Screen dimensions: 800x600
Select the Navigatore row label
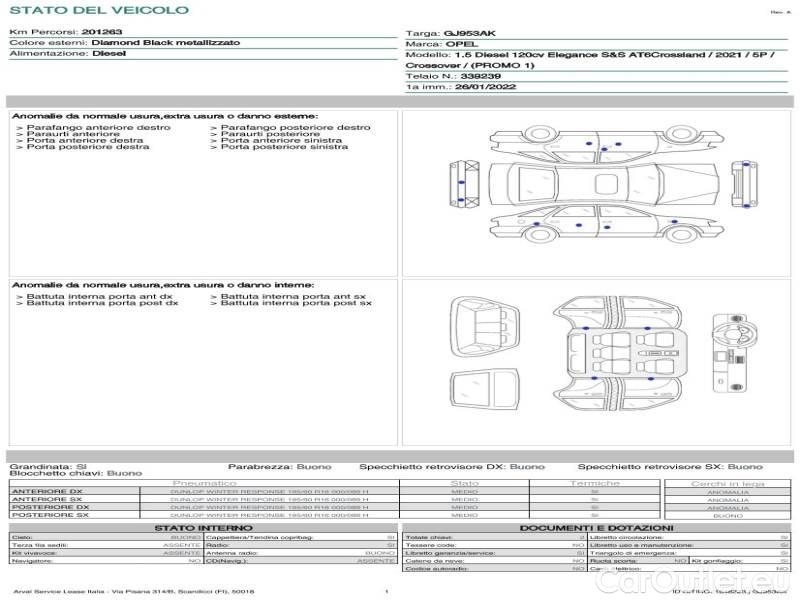click(x=30, y=561)
